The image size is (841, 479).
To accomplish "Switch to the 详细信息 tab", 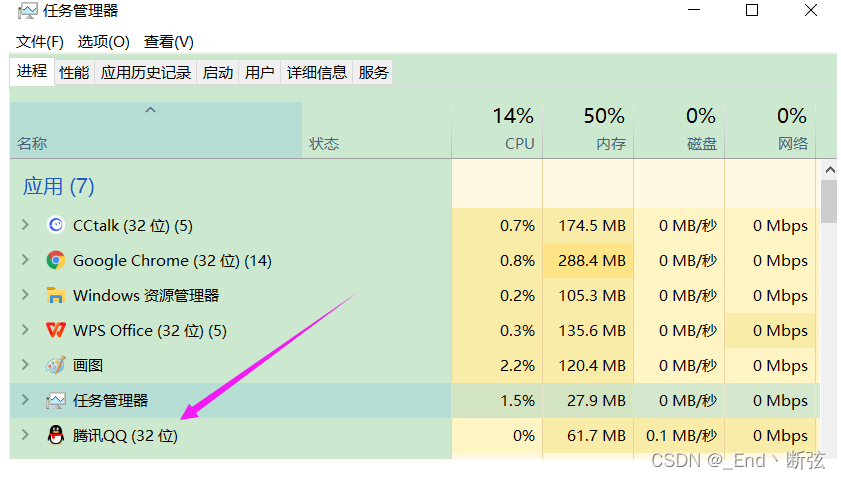I will point(316,72).
